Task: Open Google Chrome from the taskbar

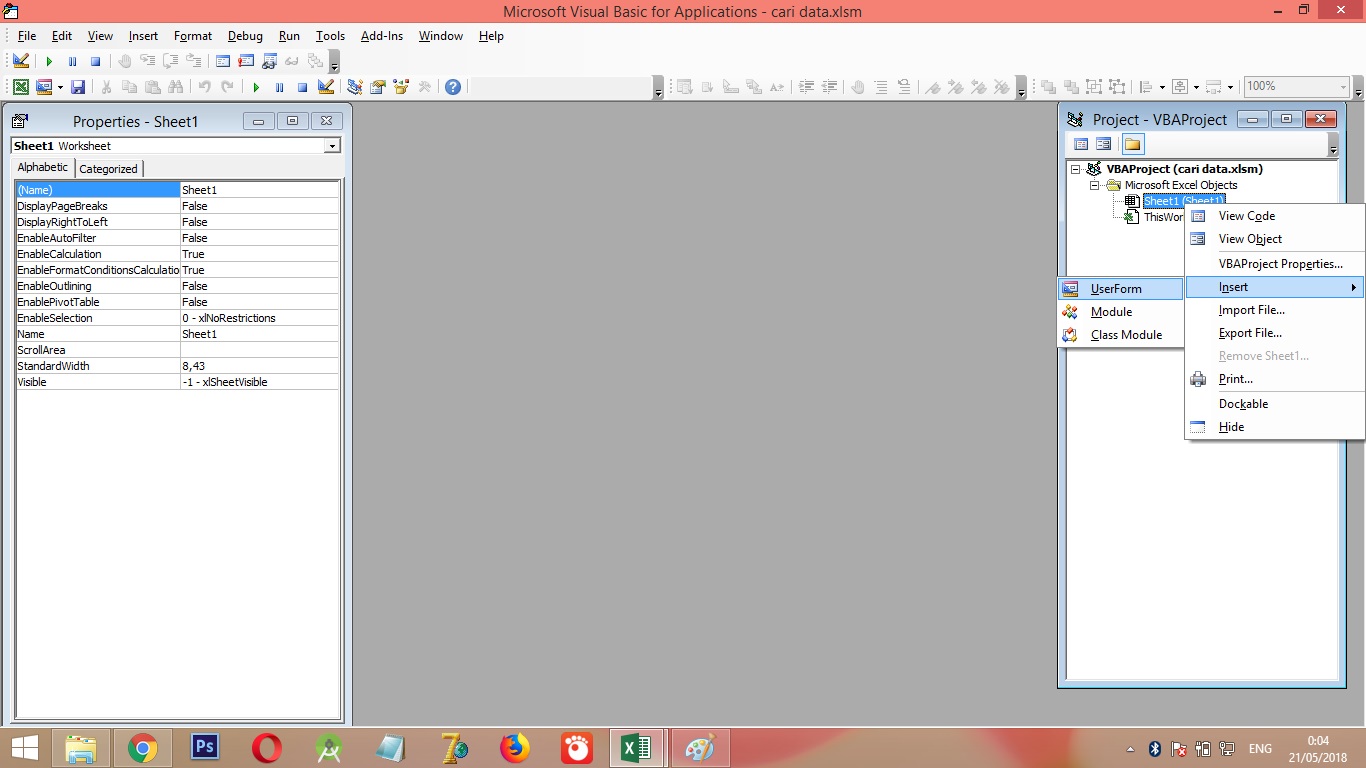Action: [143, 748]
